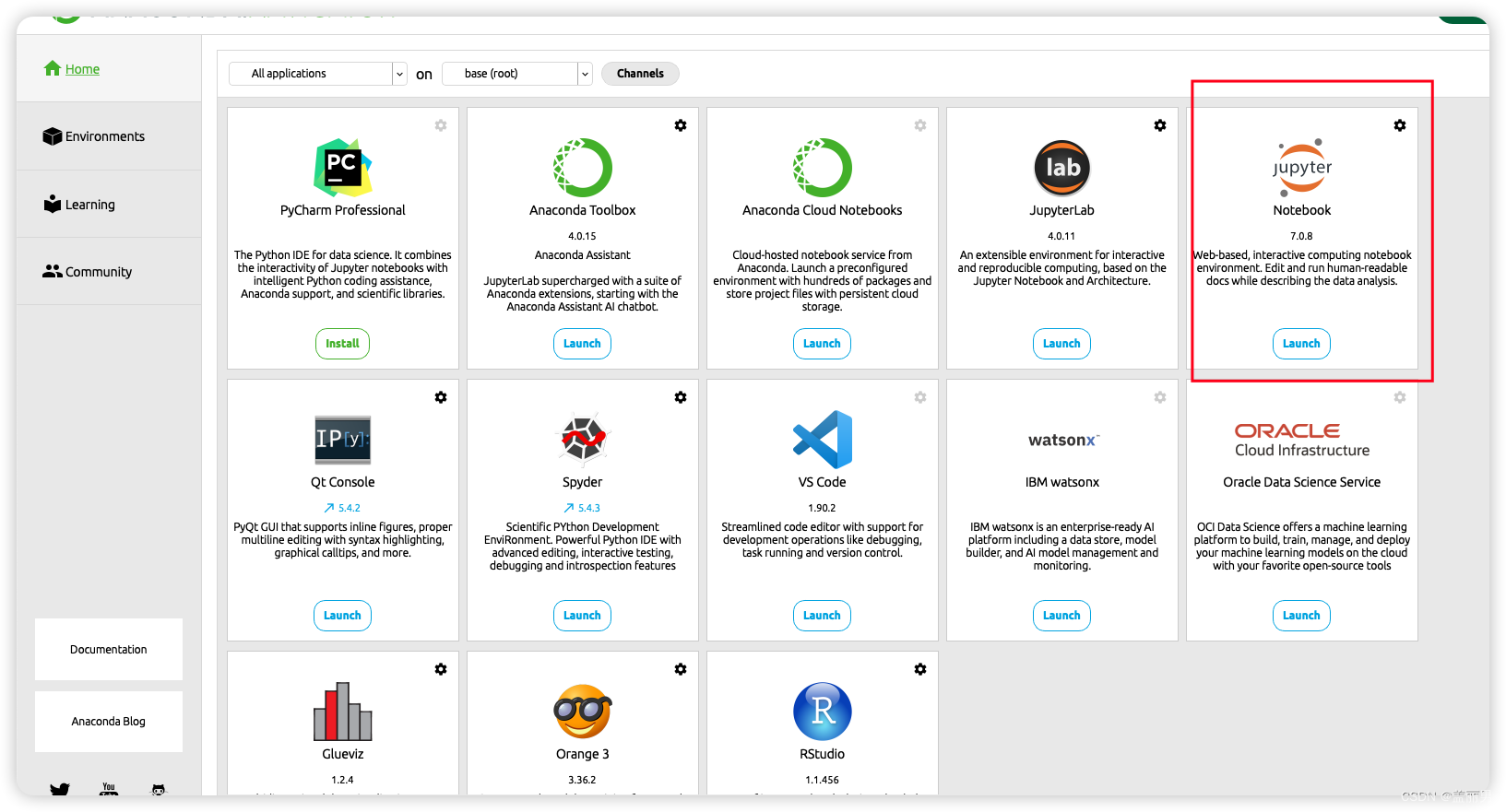Screen dimensions: 1506x812
Task: Open GitHub icon in sidebar footer
Action: pyautogui.click(x=159, y=790)
